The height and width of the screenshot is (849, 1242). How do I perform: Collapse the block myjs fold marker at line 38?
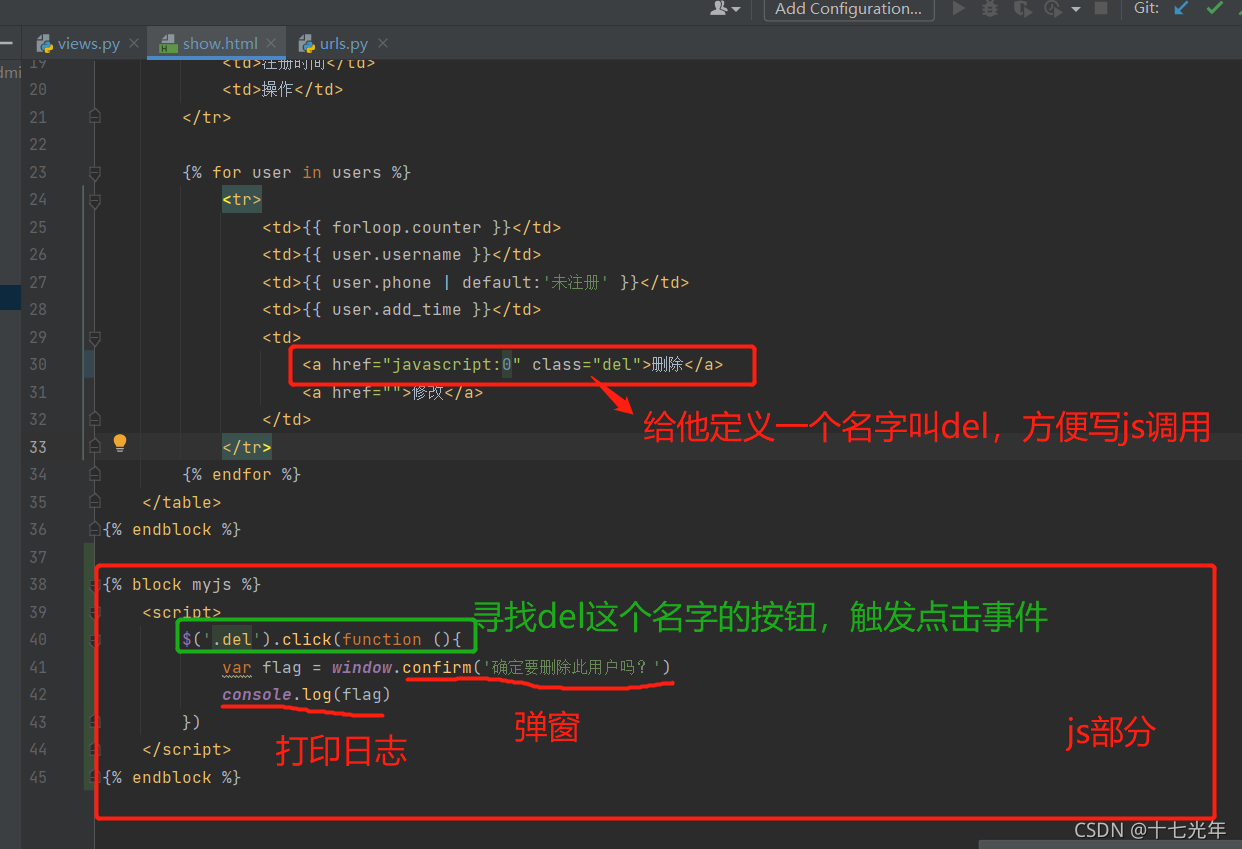coord(94,584)
